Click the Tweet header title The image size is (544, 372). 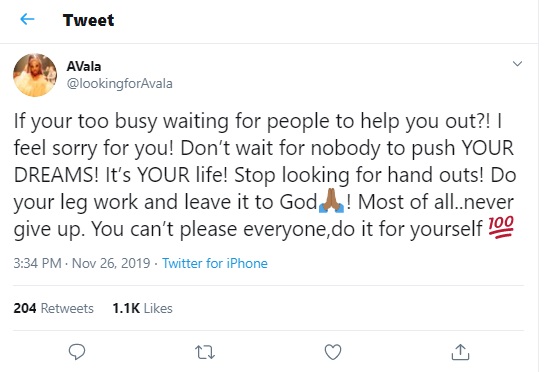click(x=88, y=20)
